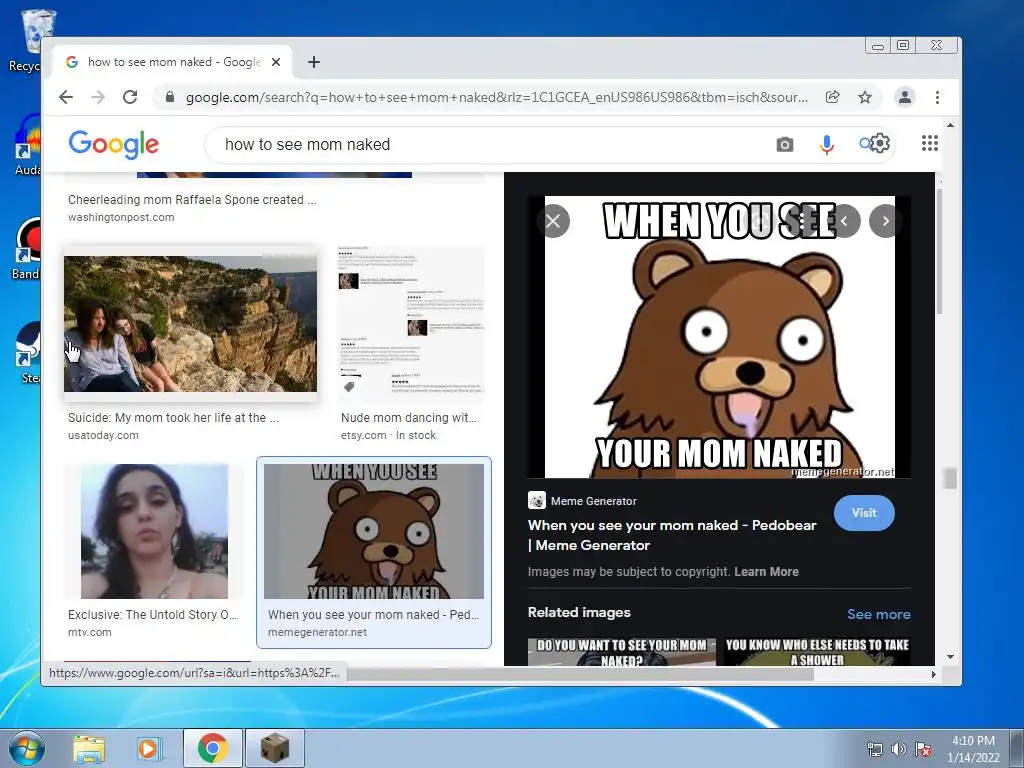Share this page from address bar

click(x=833, y=97)
